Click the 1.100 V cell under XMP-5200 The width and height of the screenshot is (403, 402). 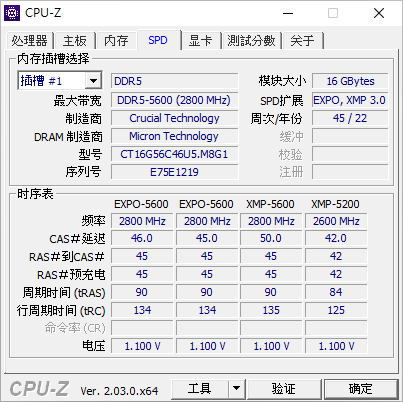[x=336, y=346]
